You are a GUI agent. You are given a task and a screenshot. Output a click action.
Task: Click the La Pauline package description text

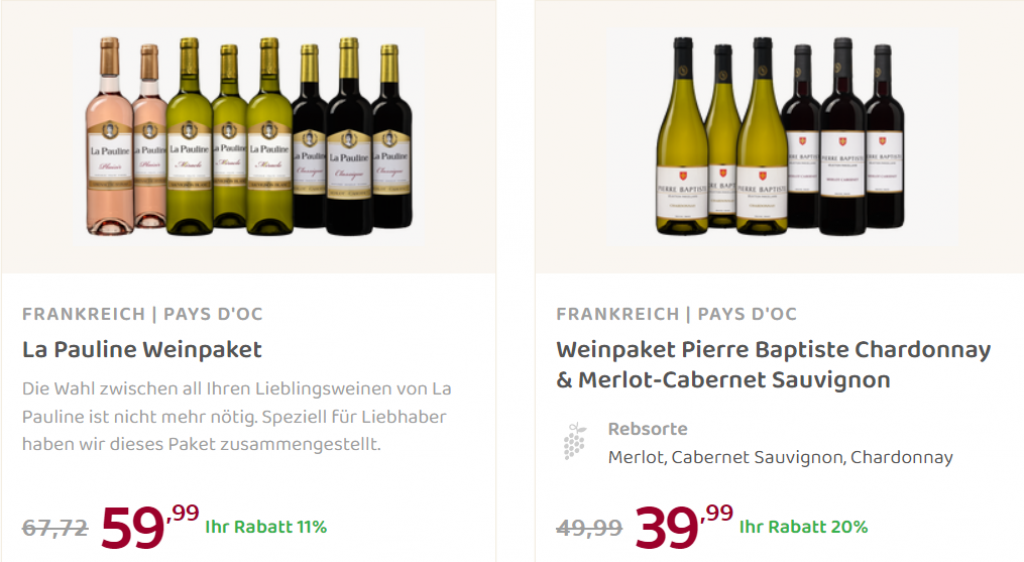coord(236,416)
